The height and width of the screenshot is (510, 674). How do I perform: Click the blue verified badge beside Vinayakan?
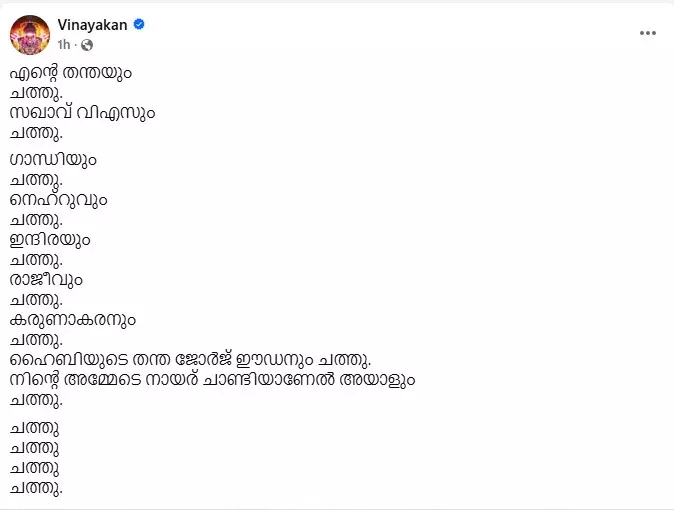click(140, 25)
